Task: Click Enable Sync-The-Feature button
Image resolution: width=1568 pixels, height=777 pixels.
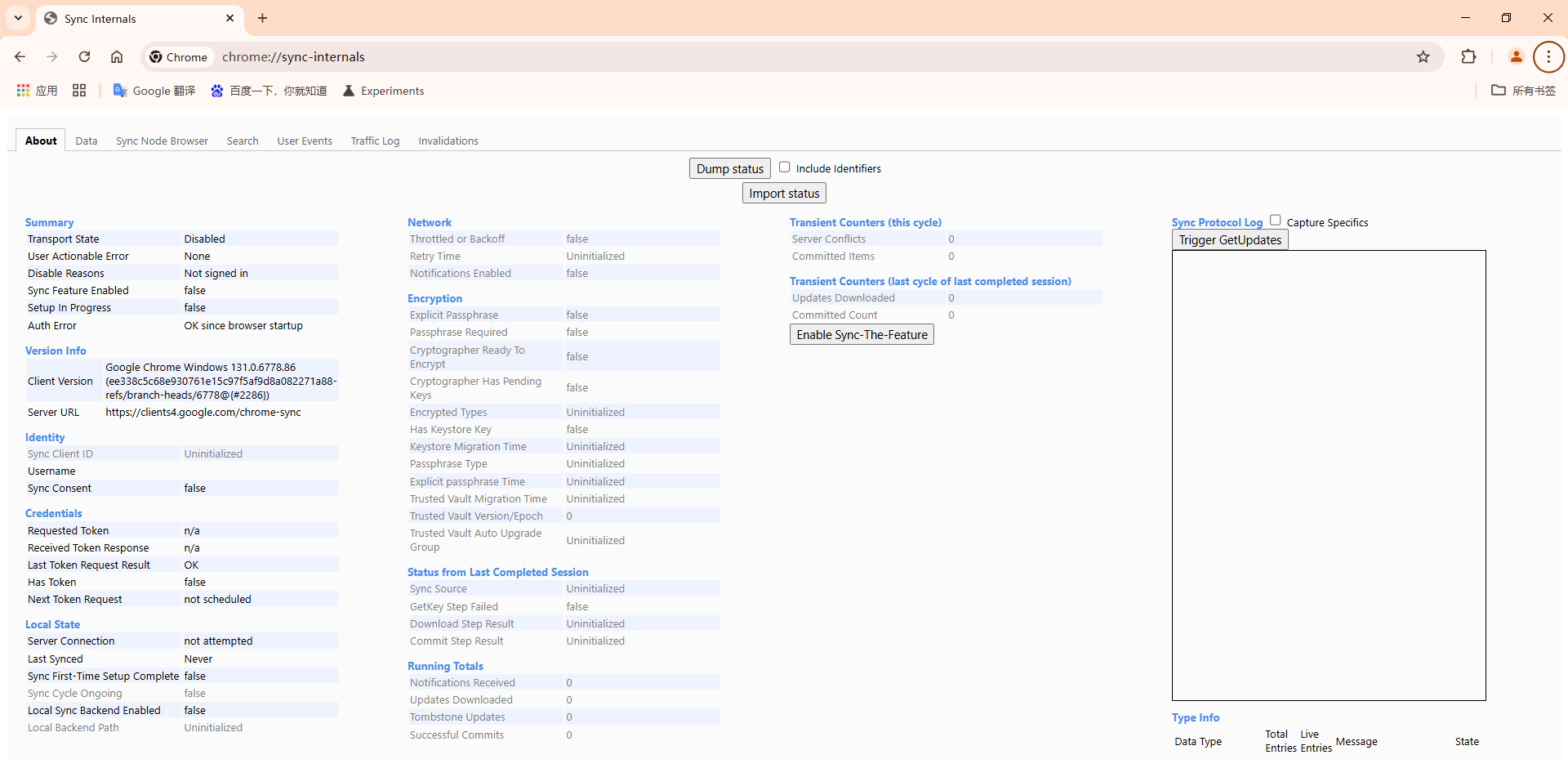Action: tap(862, 334)
